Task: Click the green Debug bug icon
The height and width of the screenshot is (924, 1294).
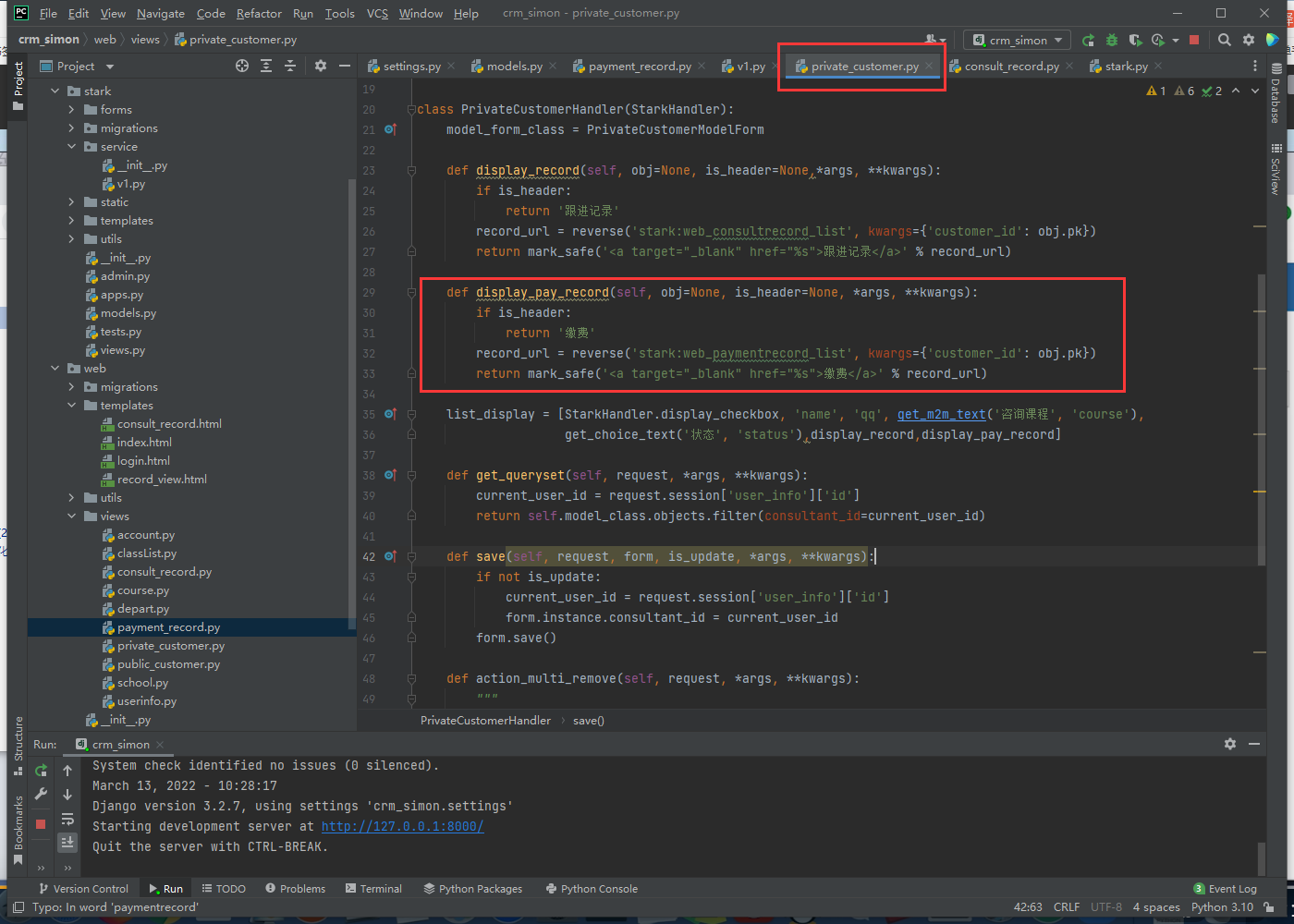Action: [1112, 40]
